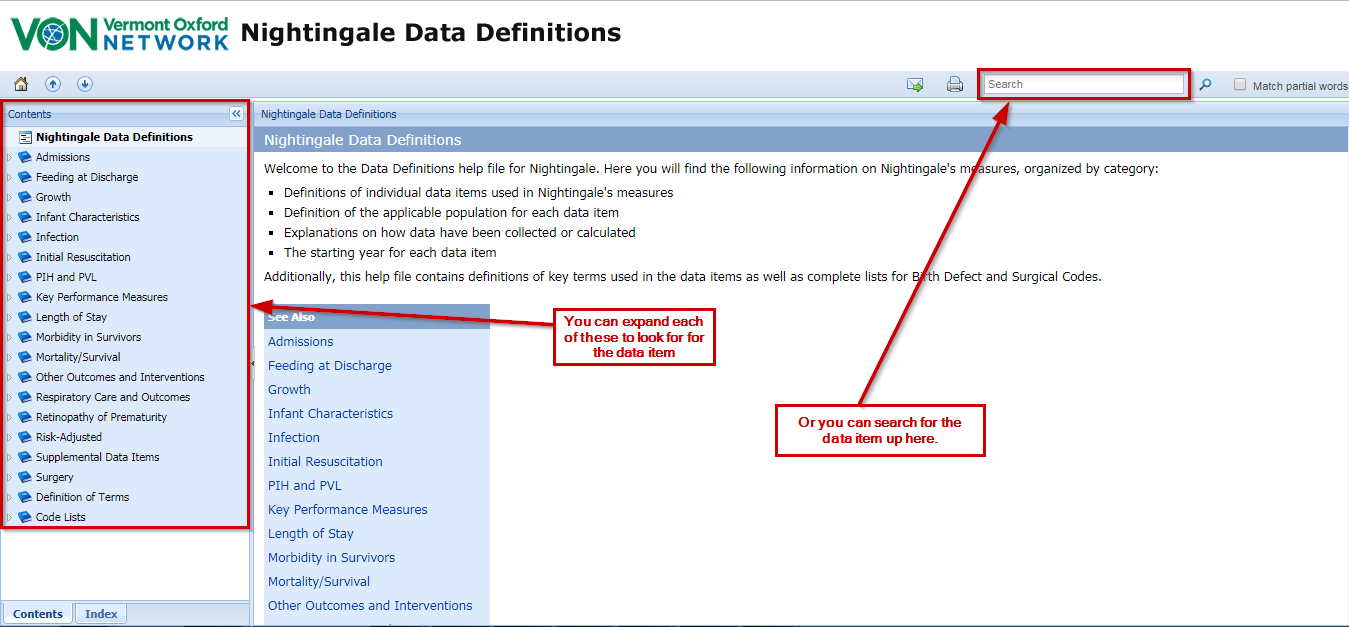The image size is (1349, 627).
Task: Select Nightingale Data Definitions in tree
Action: tap(114, 137)
